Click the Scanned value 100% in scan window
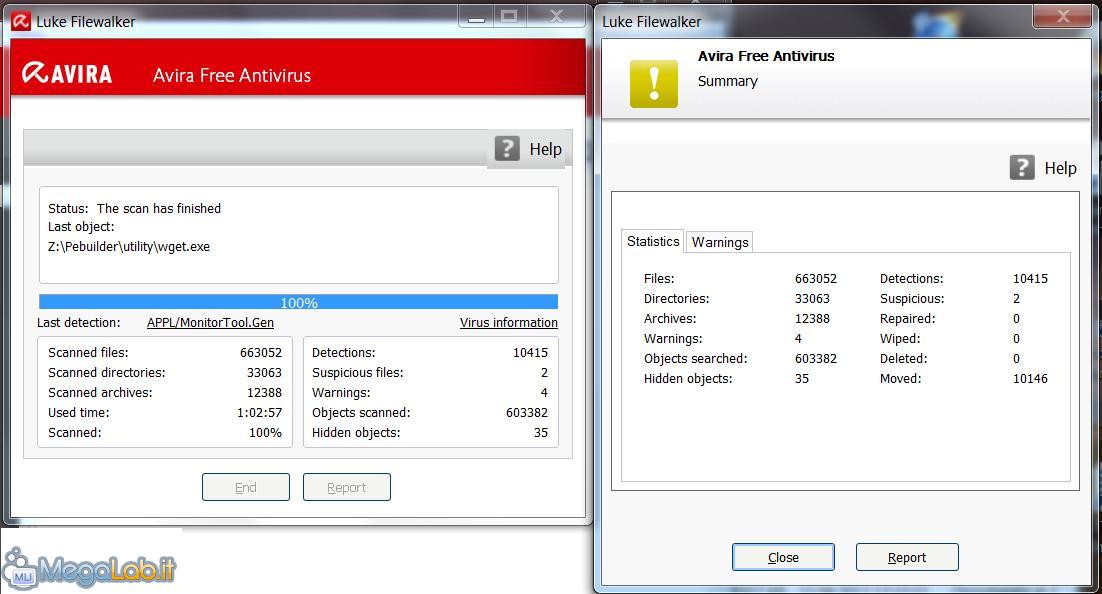1102x594 pixels. [266, 433]
